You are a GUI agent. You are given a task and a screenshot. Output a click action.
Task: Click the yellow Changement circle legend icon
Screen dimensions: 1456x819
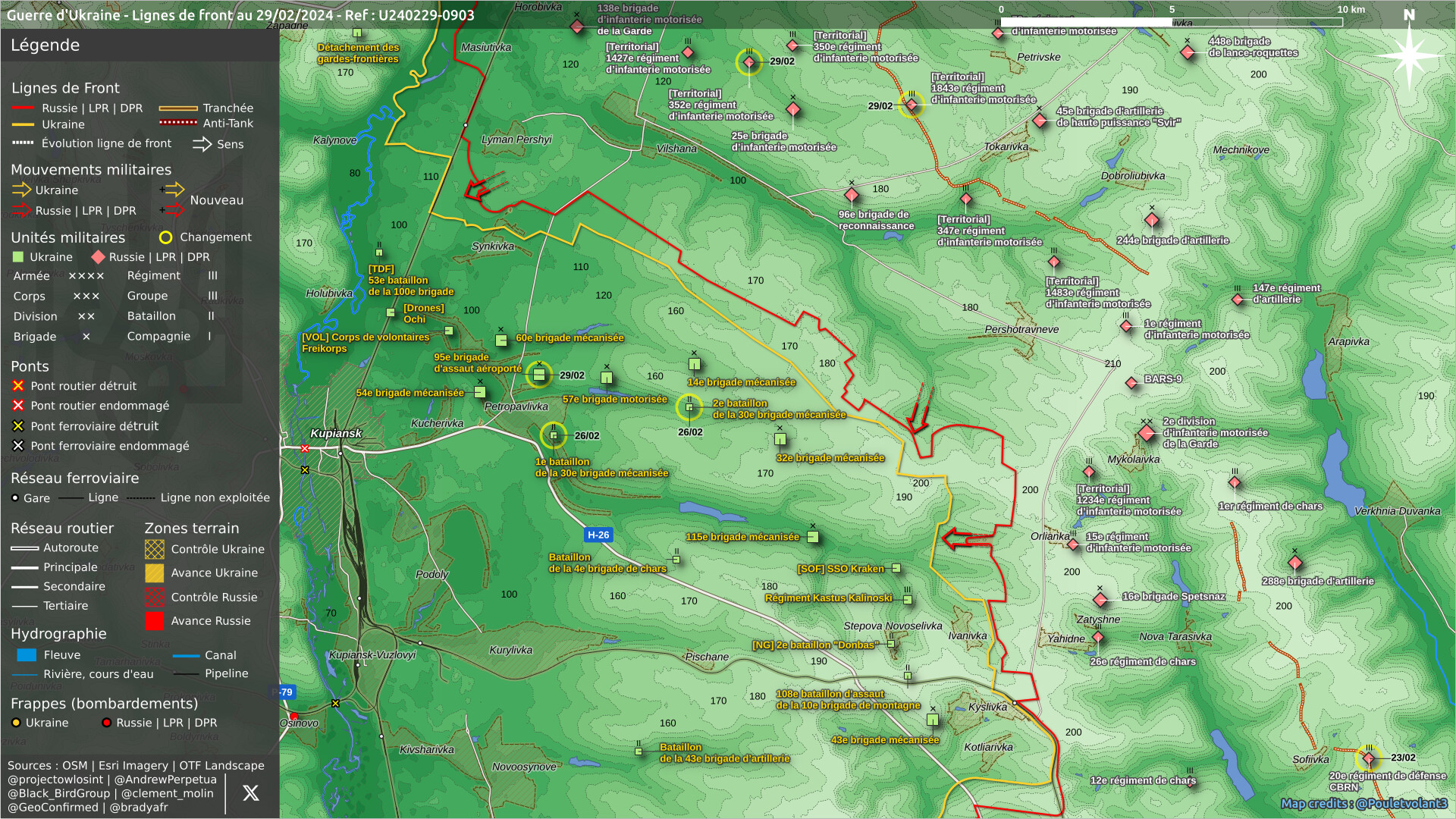click(165, 237)
